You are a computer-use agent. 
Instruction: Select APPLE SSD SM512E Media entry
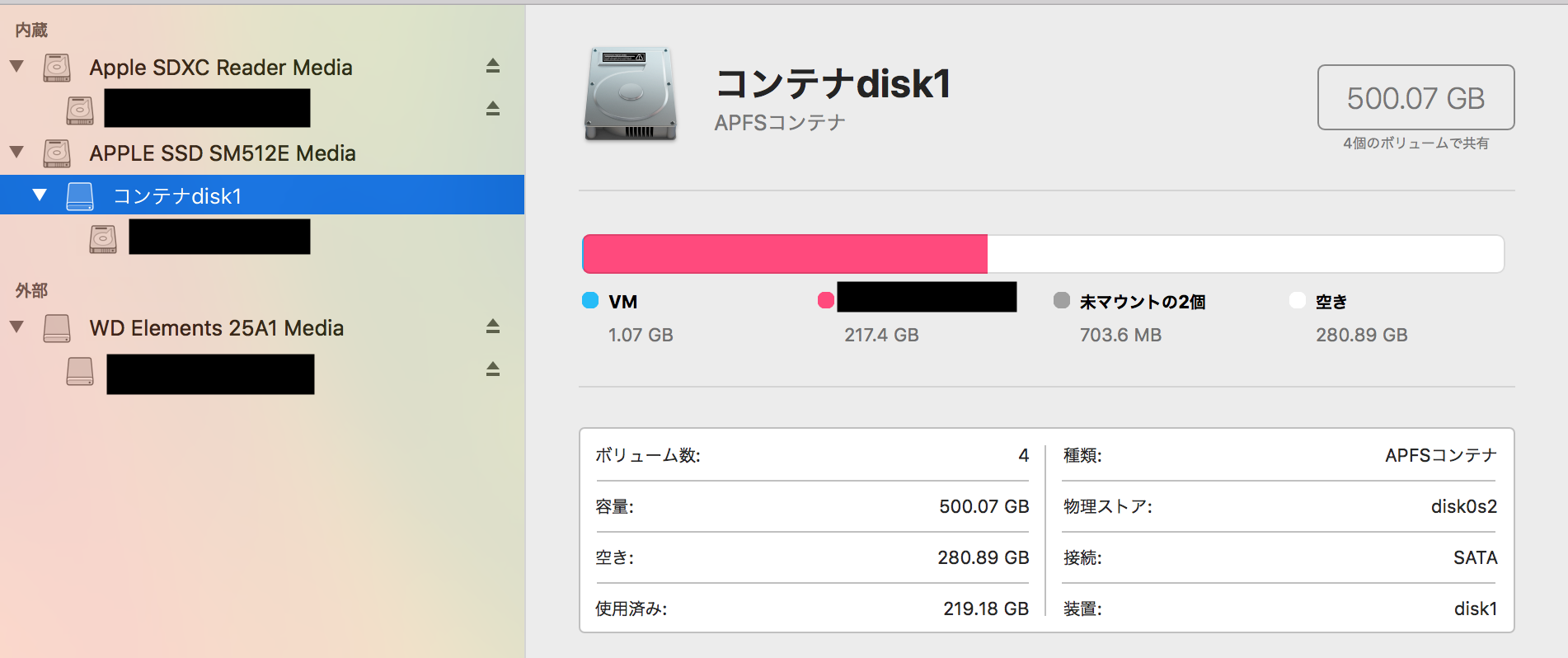223,153
